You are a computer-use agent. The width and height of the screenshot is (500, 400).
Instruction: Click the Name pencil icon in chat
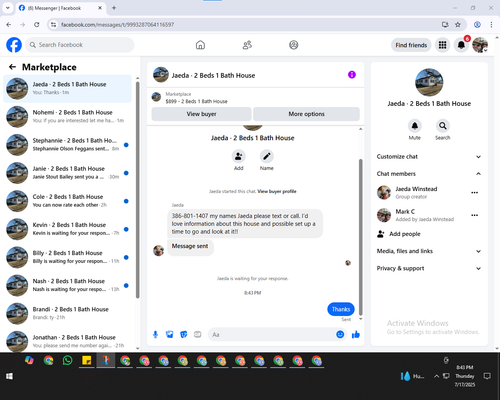tap(267, 156)
